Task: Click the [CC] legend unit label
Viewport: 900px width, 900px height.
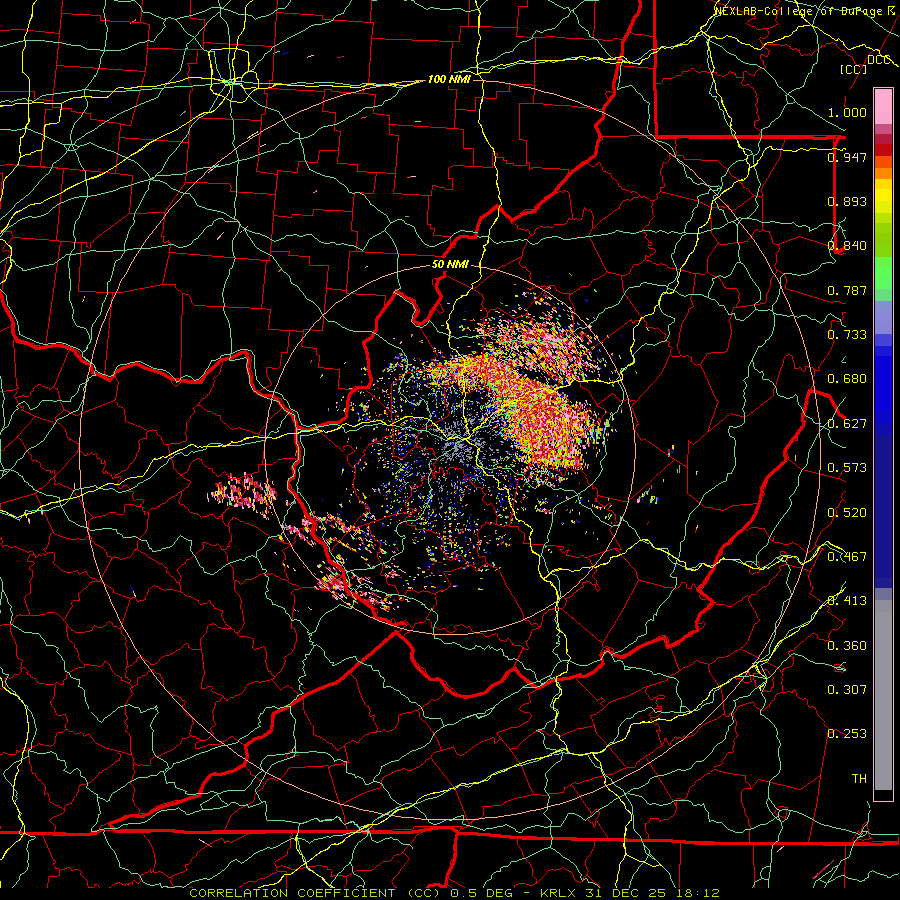Action: click(x=853, y=69)
